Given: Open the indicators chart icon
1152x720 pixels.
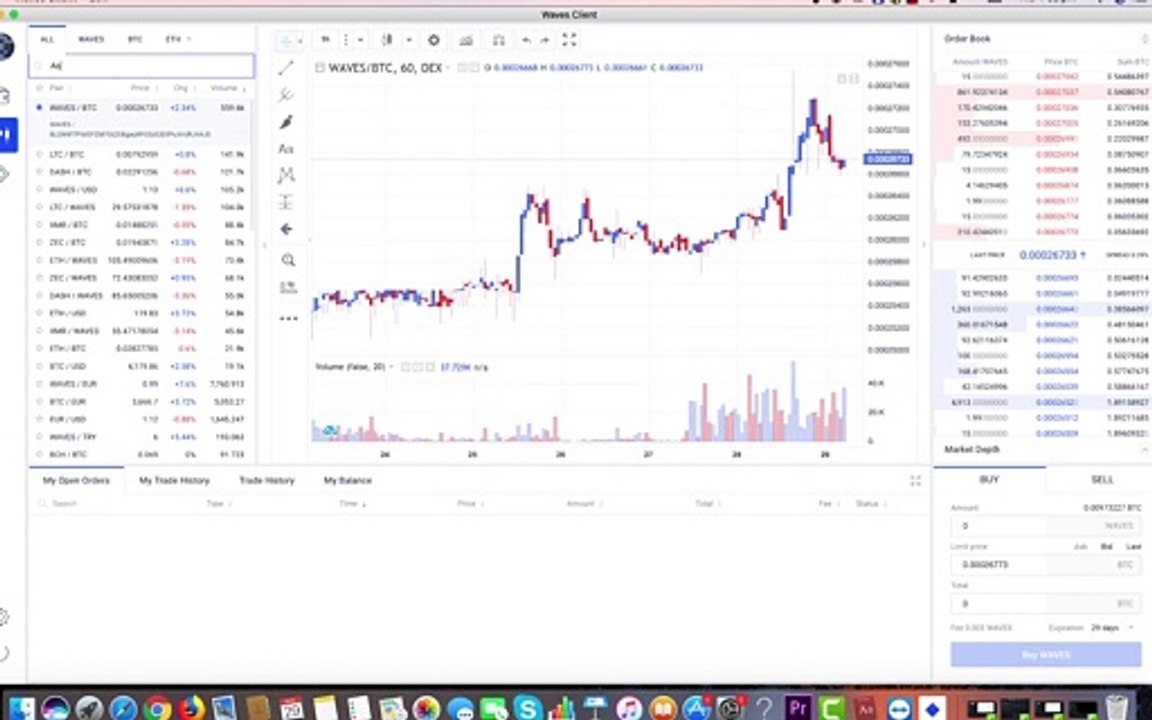Looking at the screenshot, I should click(x=466, y=40).
